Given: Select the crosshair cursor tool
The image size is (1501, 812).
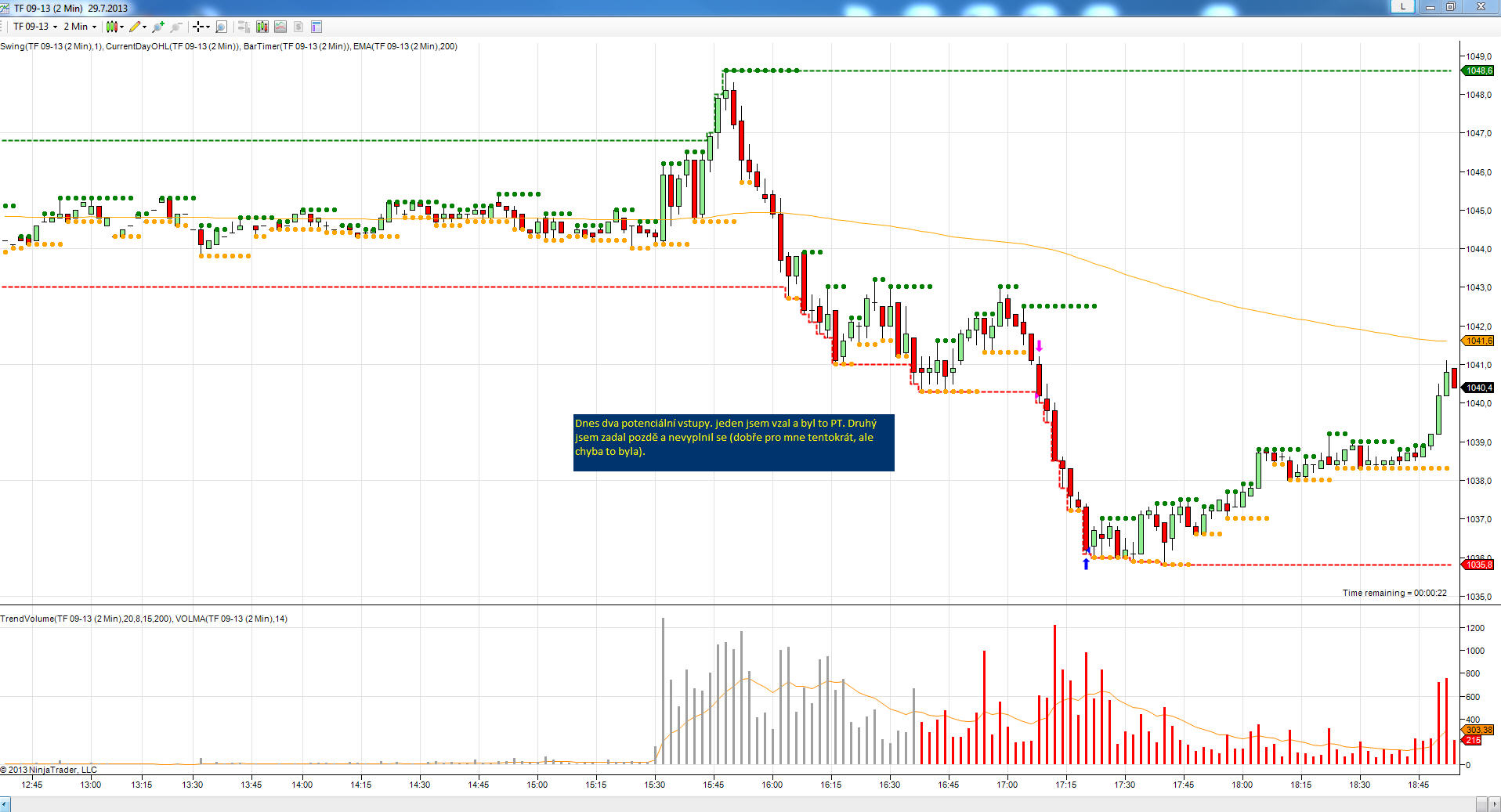Looking at the screenshot, I should pyautogui.click(x=198, y=27).
